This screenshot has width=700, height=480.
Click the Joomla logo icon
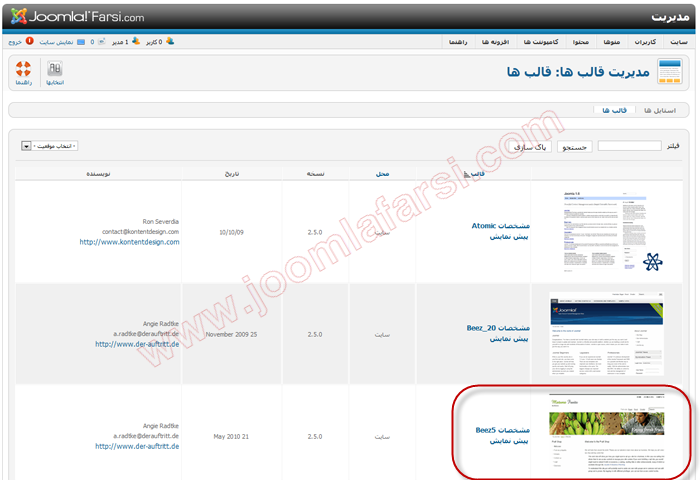click(x=19, y=17)
